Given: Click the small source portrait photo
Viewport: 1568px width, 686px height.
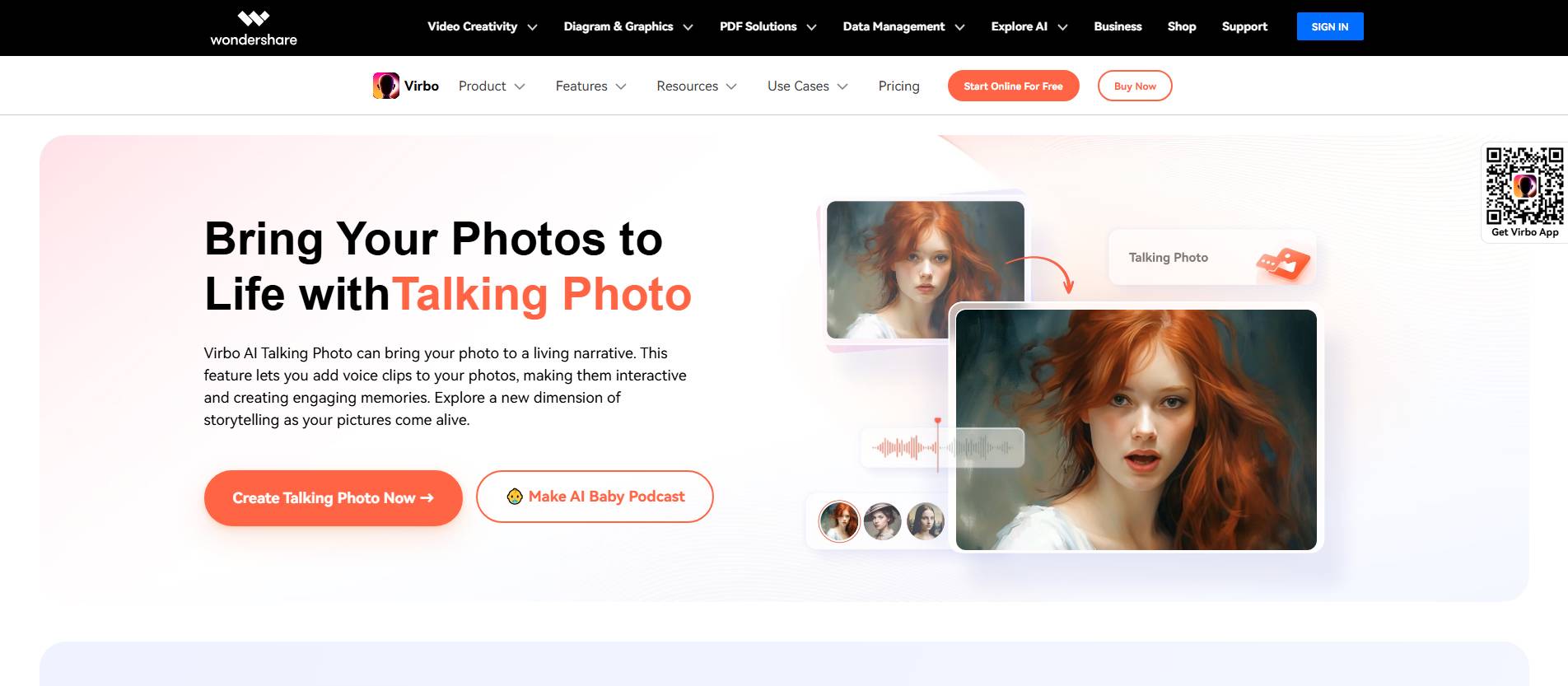Looking at the screenshot, I should [x=926, y=269].
